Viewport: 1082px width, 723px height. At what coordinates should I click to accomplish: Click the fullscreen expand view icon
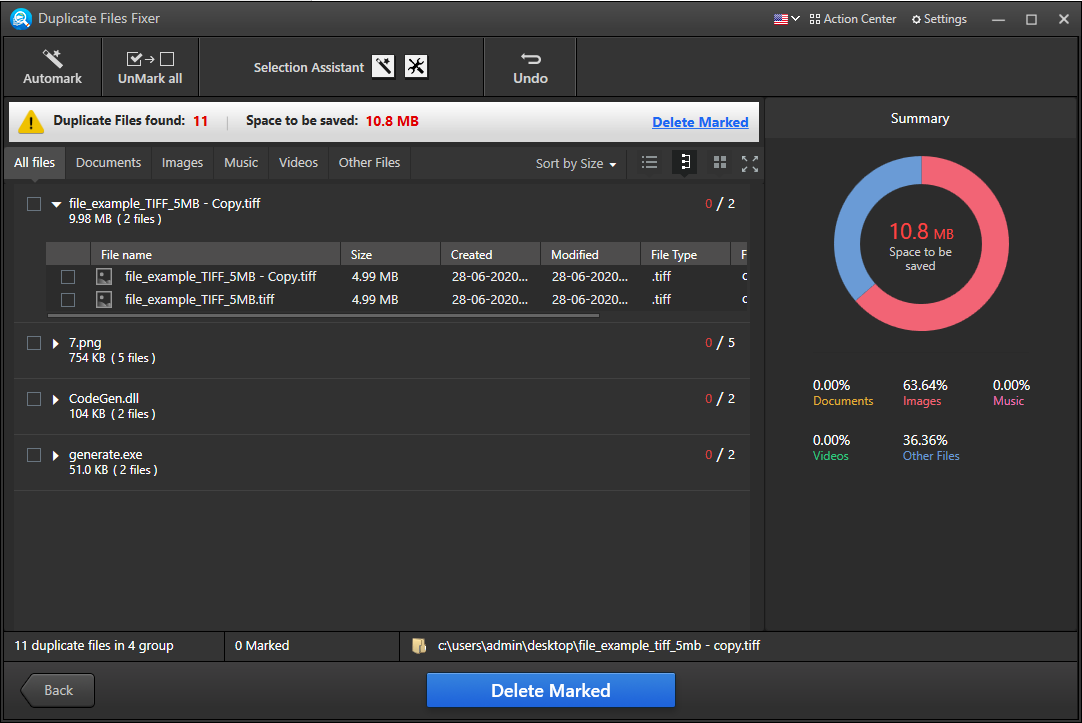[750, 164]
